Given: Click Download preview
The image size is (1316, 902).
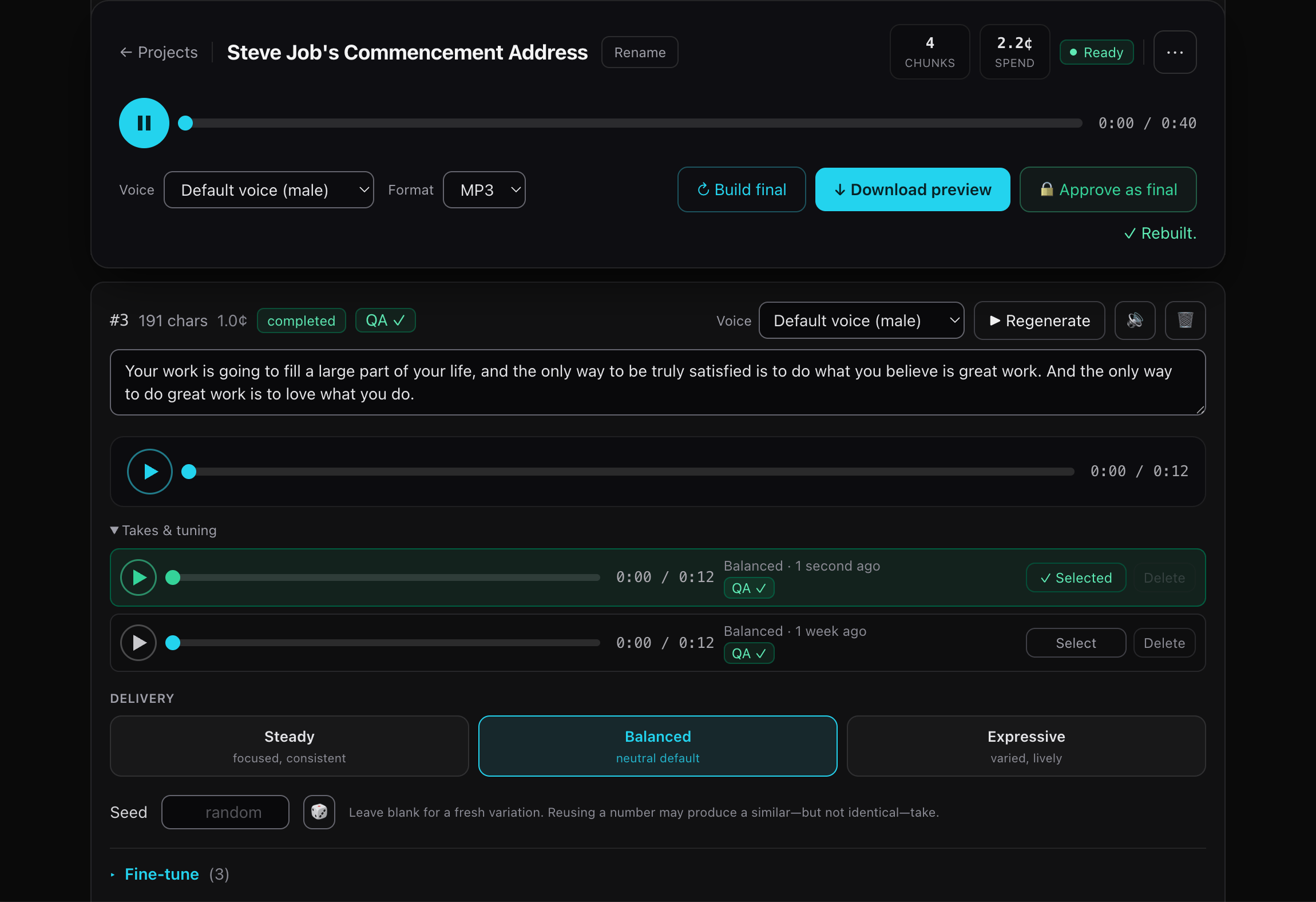Looking at the screenshot, I should 913,189.
